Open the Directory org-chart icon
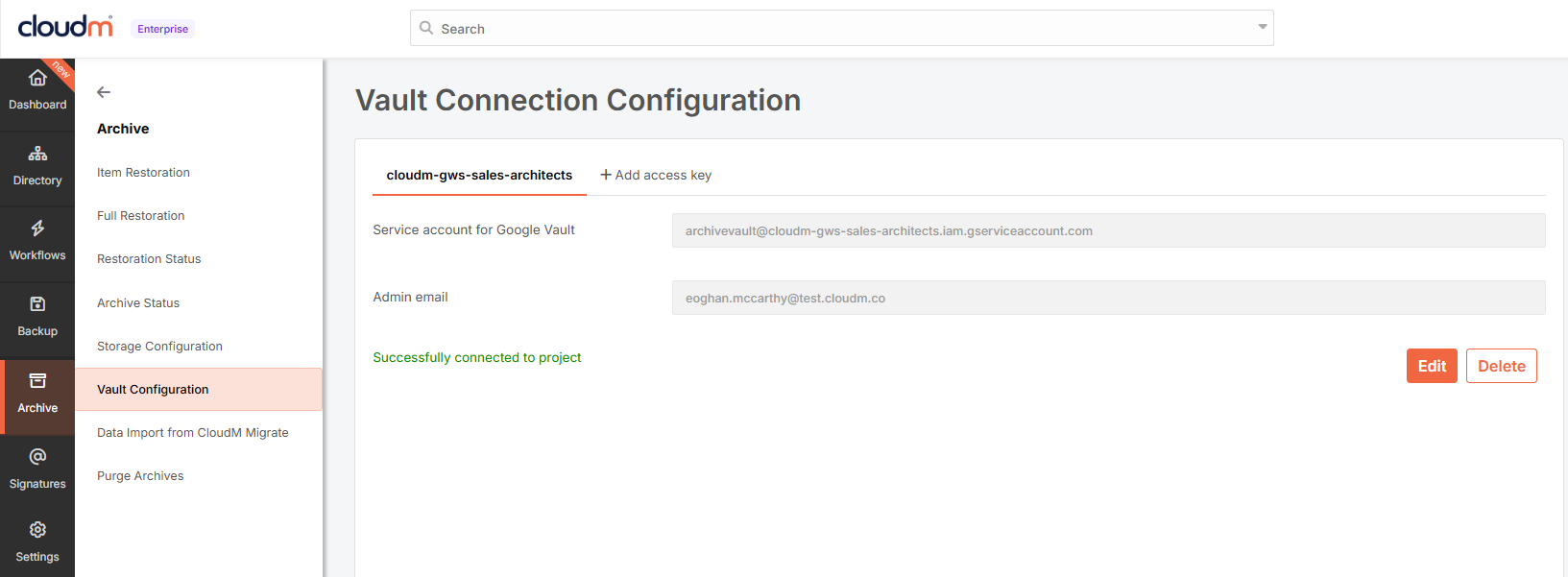The image size is (1568, 577). tap(37, 154)
